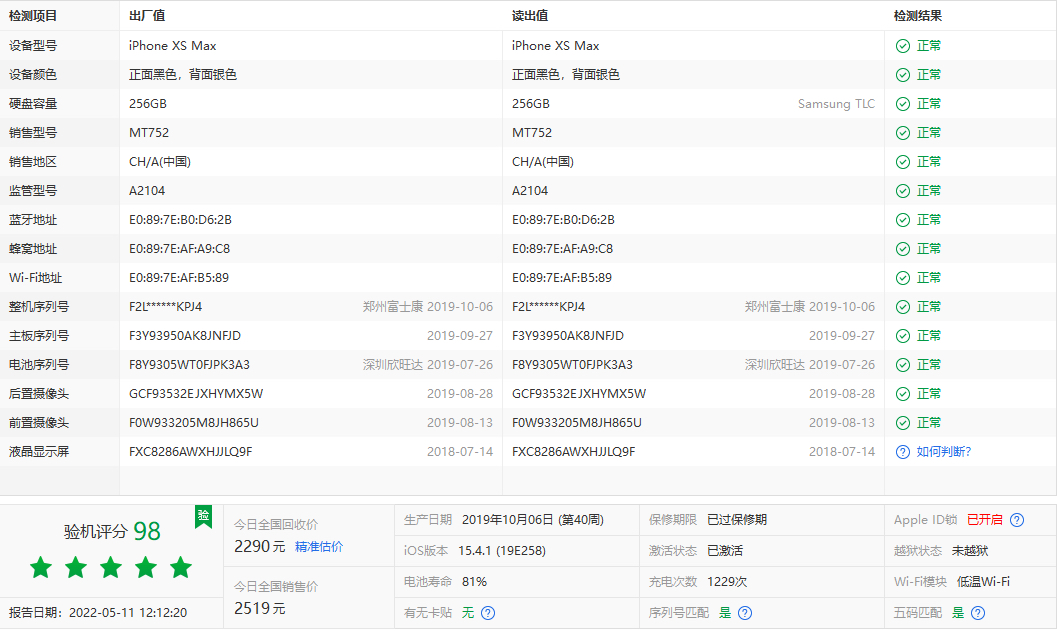The width and height of the screenshot is (1058, 631).
Task: Click the check icon for 硬盘容量 result
Action: pos(901,103)
